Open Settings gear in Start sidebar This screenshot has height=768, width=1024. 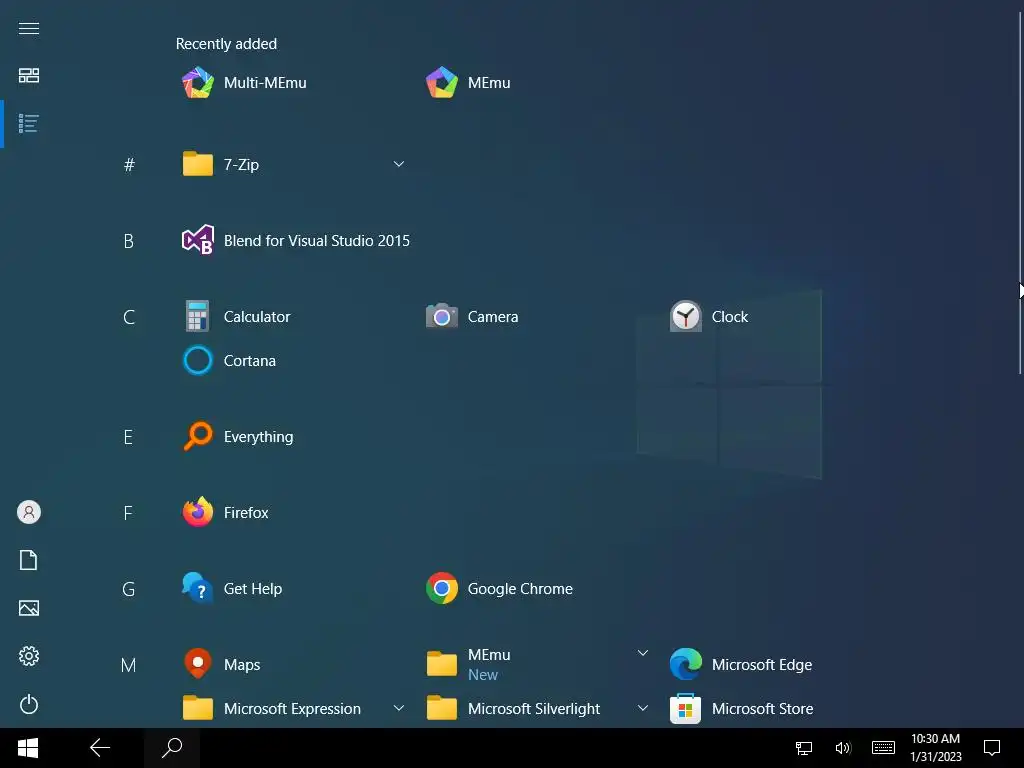29,656
